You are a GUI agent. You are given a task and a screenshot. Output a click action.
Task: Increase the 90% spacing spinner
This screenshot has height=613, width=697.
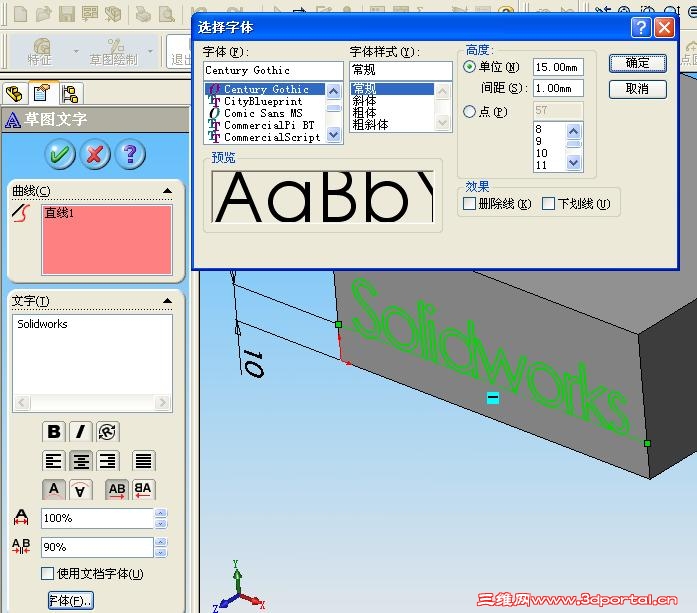tap(160, 542)
